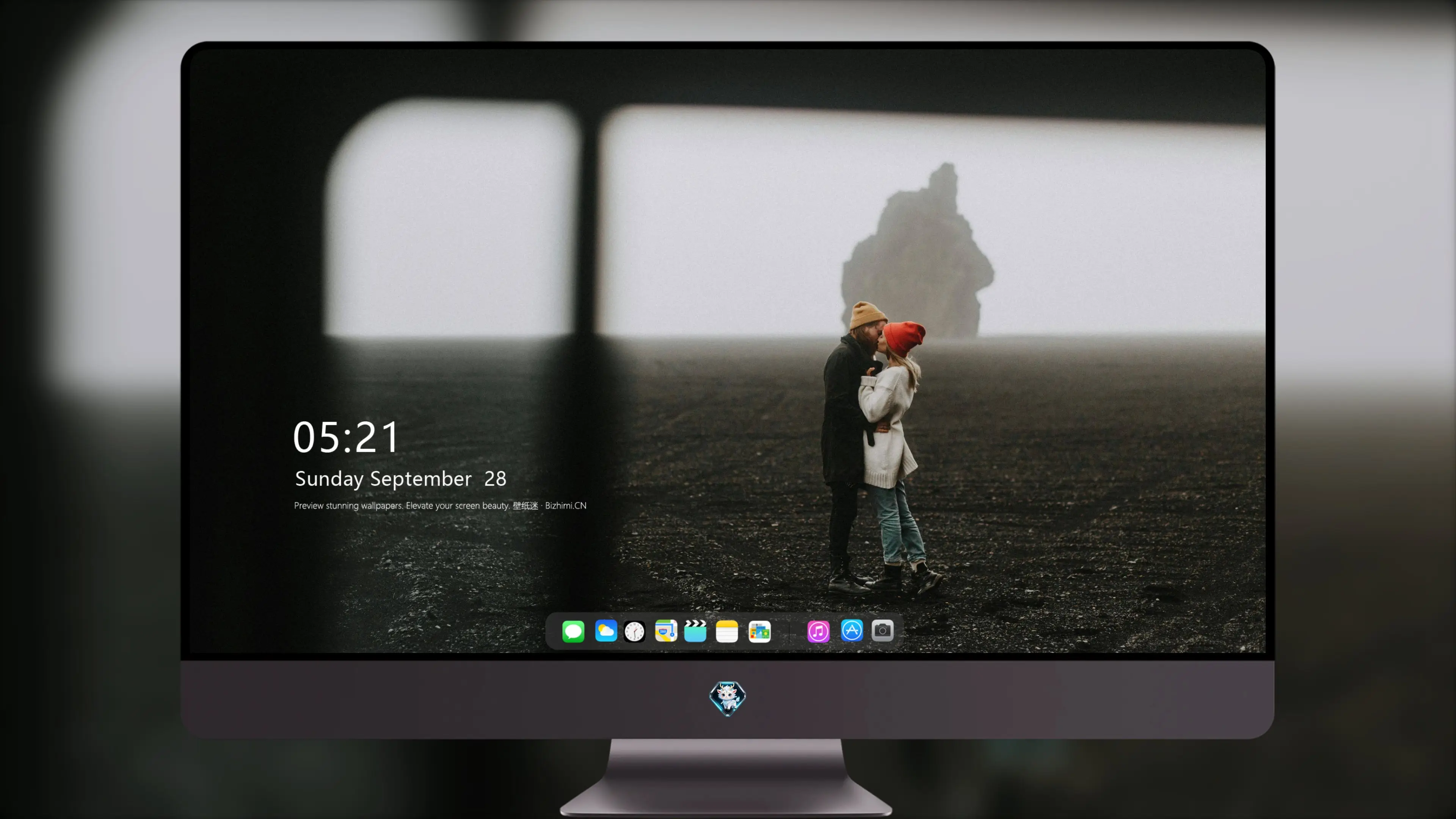Open the App Store in the dock

(x=852, y=630)
